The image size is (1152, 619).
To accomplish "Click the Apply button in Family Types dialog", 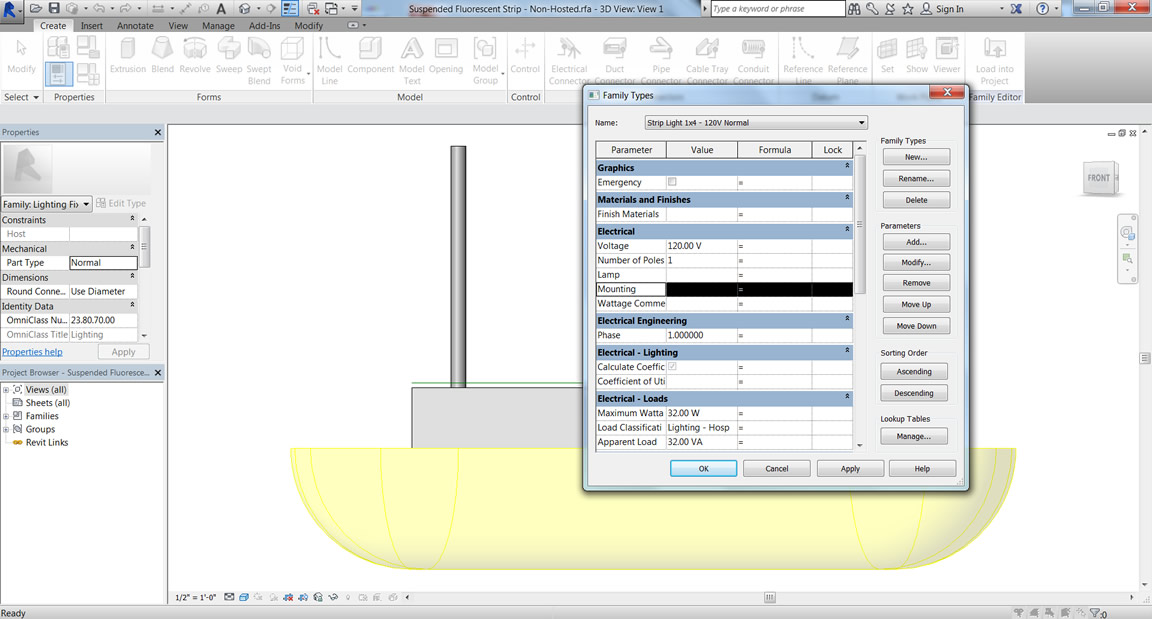I will click(x=850, y=468).
